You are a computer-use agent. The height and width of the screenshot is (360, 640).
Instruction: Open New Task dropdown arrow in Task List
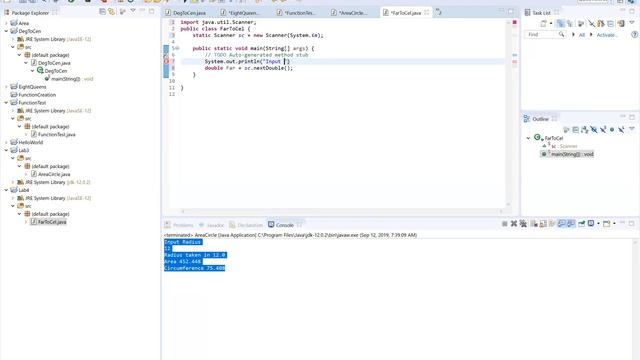tap(551, 24)
